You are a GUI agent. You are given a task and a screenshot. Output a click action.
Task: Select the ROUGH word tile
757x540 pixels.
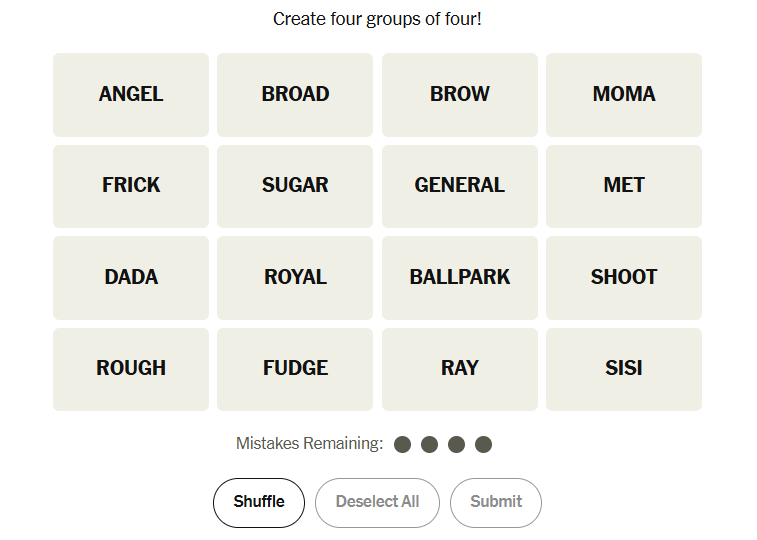tap(131, 369)
